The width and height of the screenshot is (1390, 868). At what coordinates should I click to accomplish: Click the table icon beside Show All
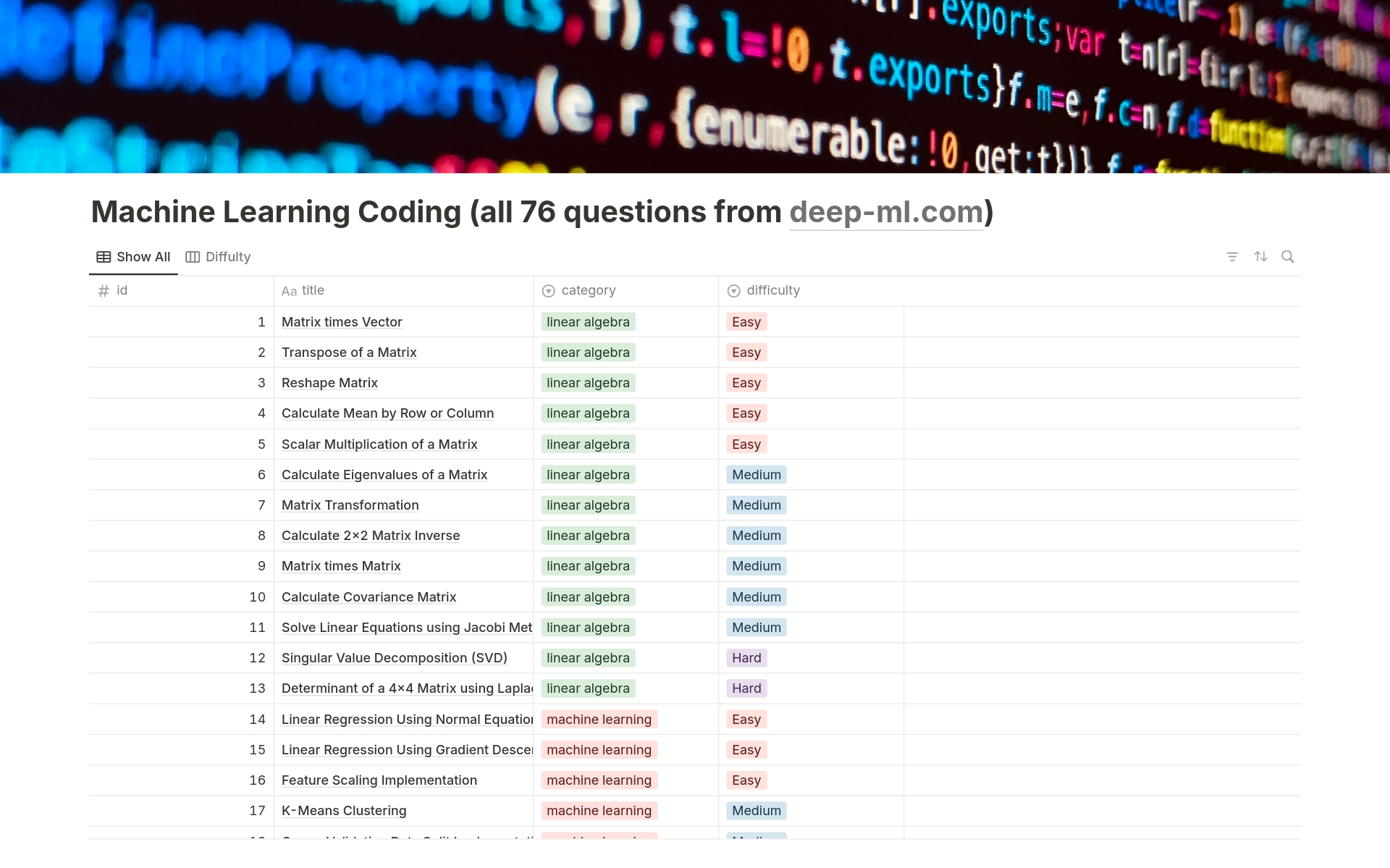coord(104,257)
